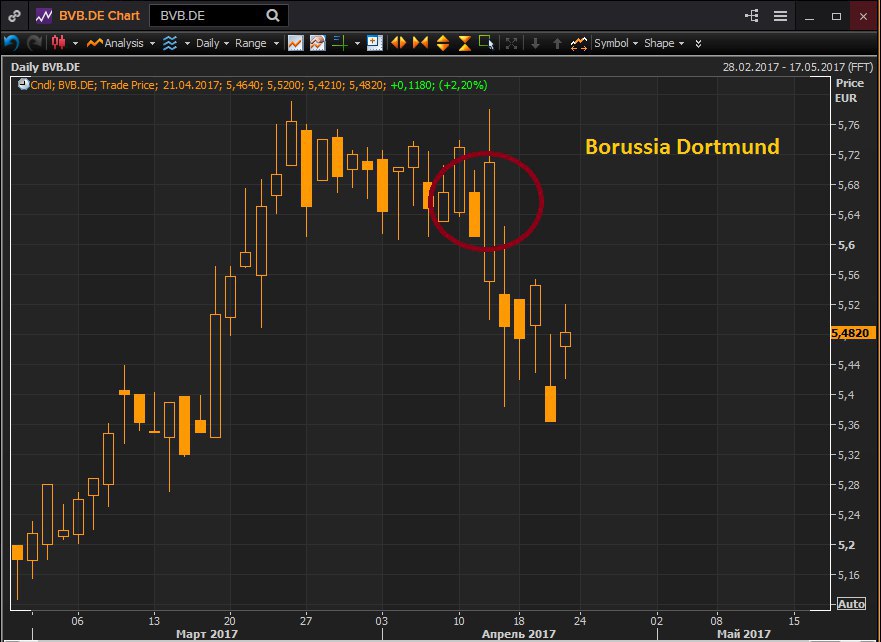
Task: Open the Daily interval menu
Action: pyautogui.click(x=207, y=43)
